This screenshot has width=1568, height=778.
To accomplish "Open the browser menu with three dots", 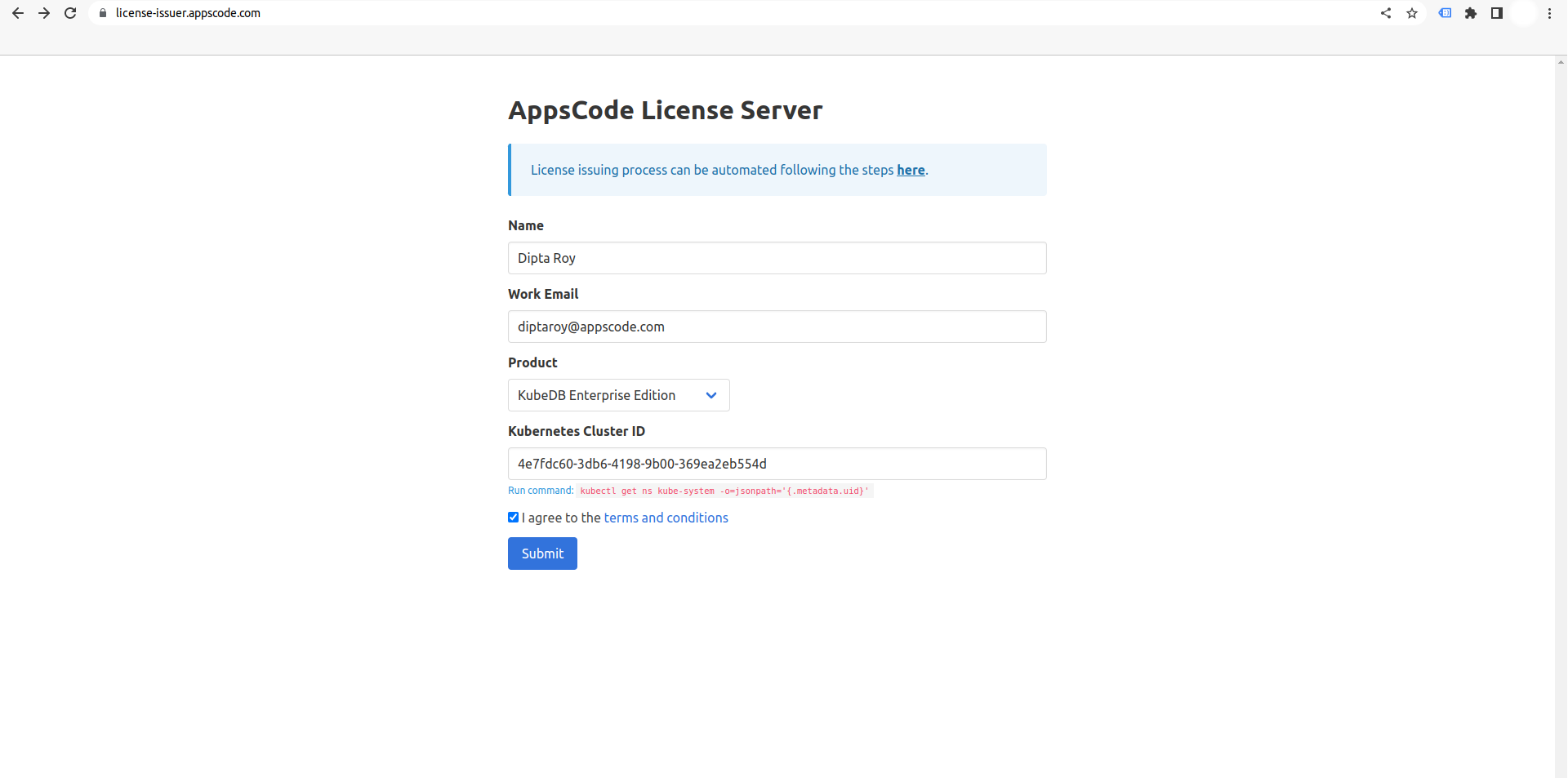I will [x=1551, y=13].
